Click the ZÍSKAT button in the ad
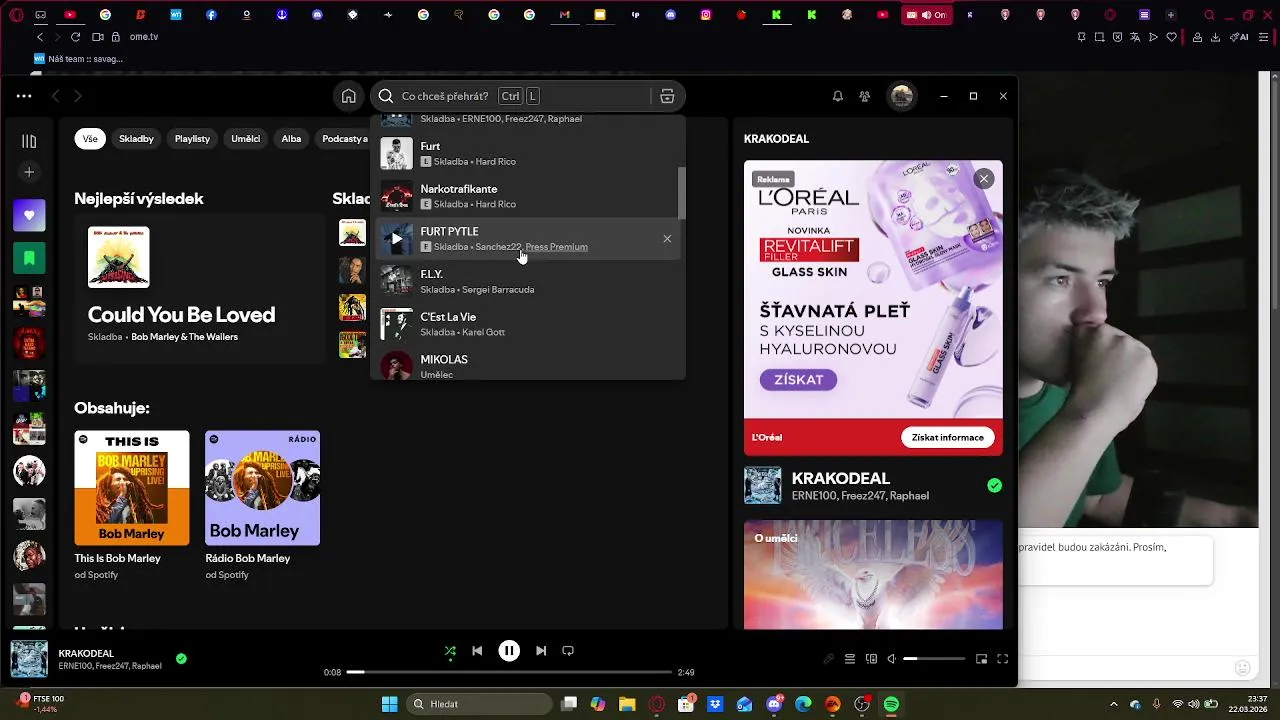1280x720 pixels. (798, 380)
